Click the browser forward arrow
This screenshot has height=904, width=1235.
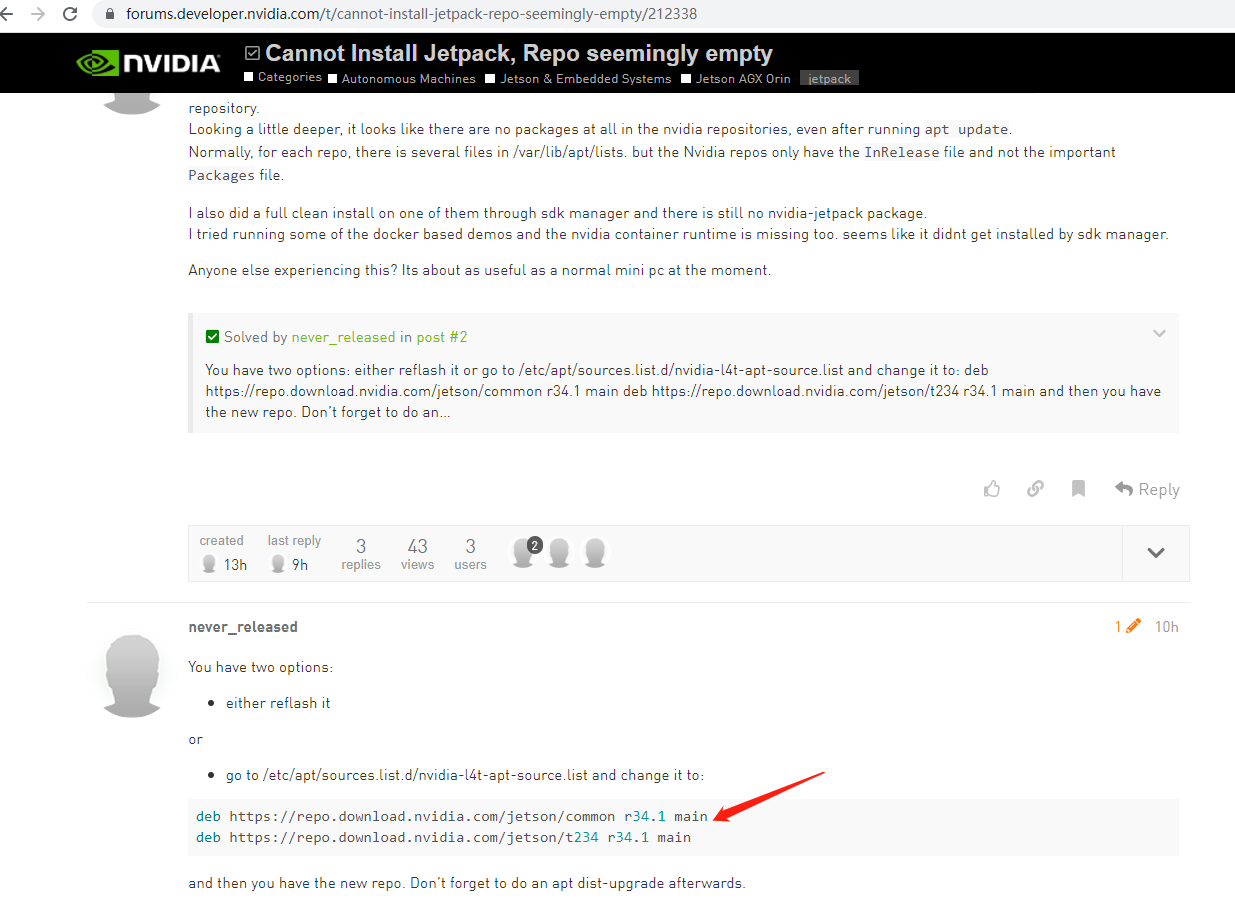pyautogui.click(x=38, y=14)
